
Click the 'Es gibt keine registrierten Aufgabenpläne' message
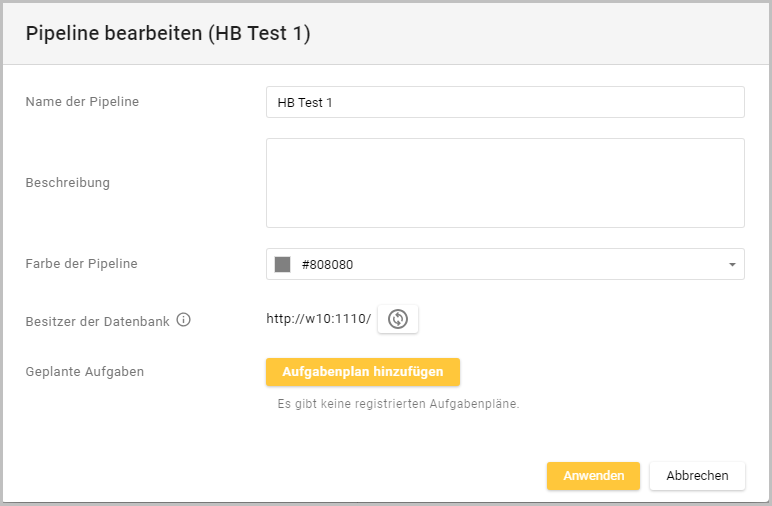click(x=398, y=404)
